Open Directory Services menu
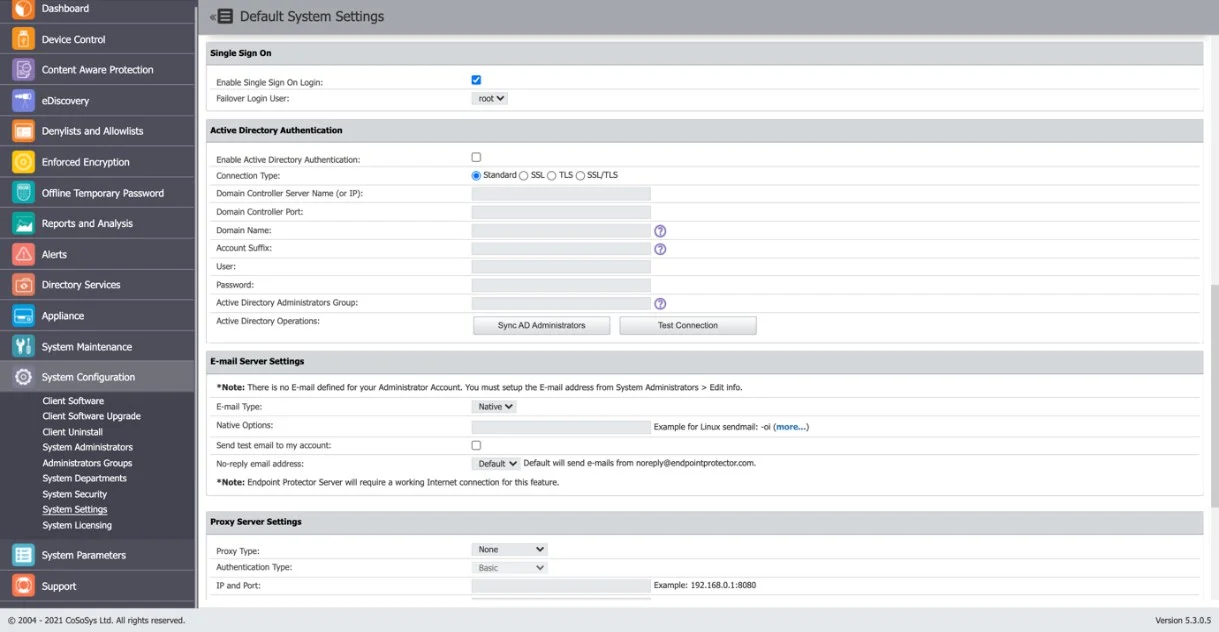1219x632 pixels. coord(97,285)
